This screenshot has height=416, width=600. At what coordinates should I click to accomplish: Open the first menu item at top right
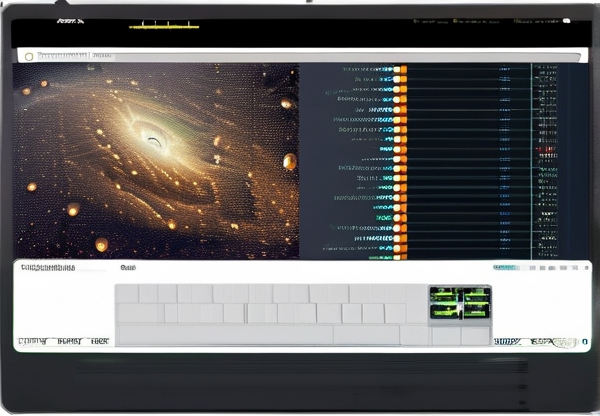pos(430,19)
